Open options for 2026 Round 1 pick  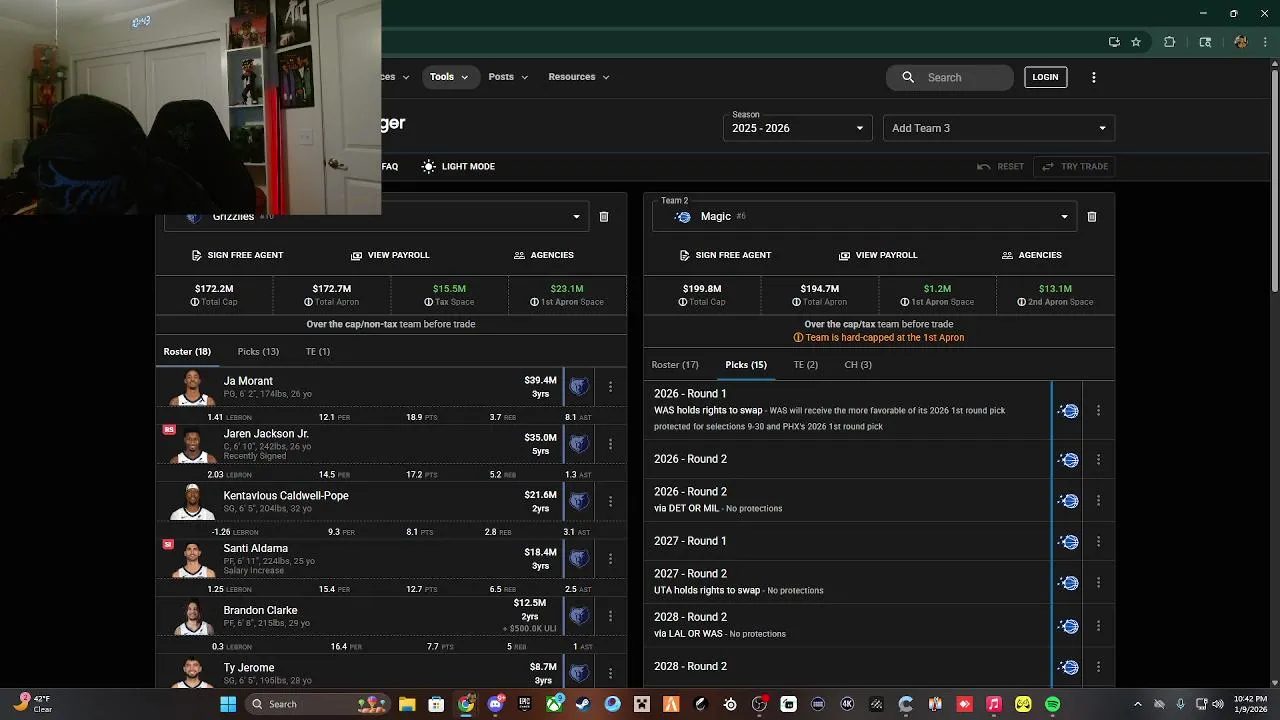click(1098, 411)
